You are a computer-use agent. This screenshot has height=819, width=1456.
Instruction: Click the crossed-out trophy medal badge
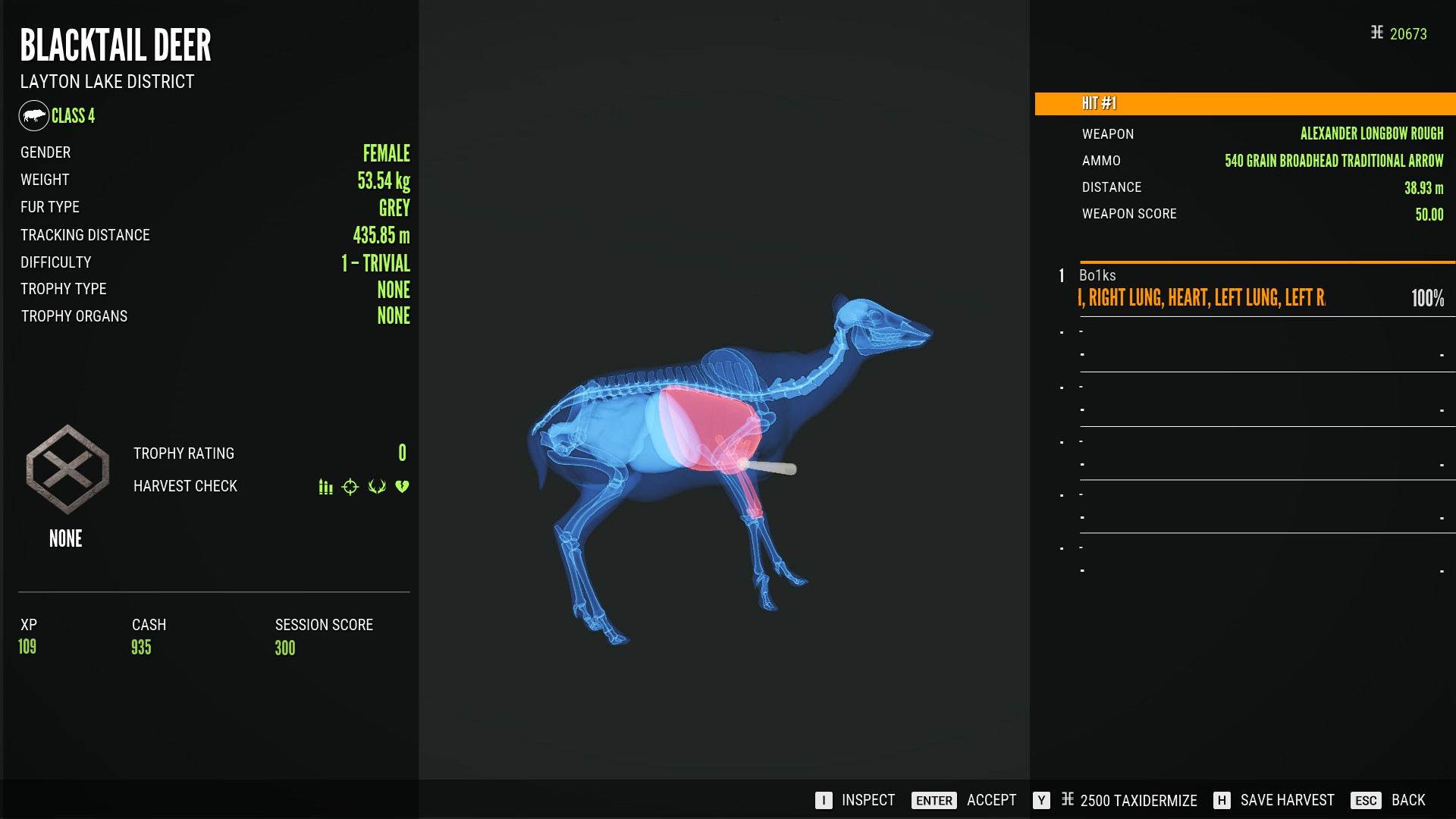[67, 469]
